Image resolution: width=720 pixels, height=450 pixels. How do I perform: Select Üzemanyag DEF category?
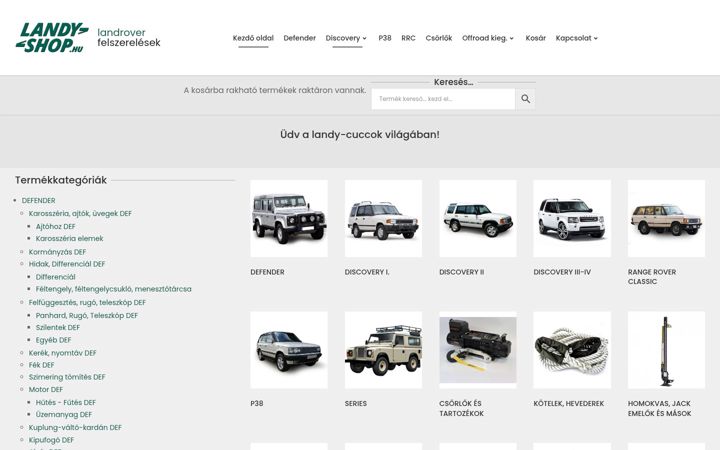[x=64, y=414]
